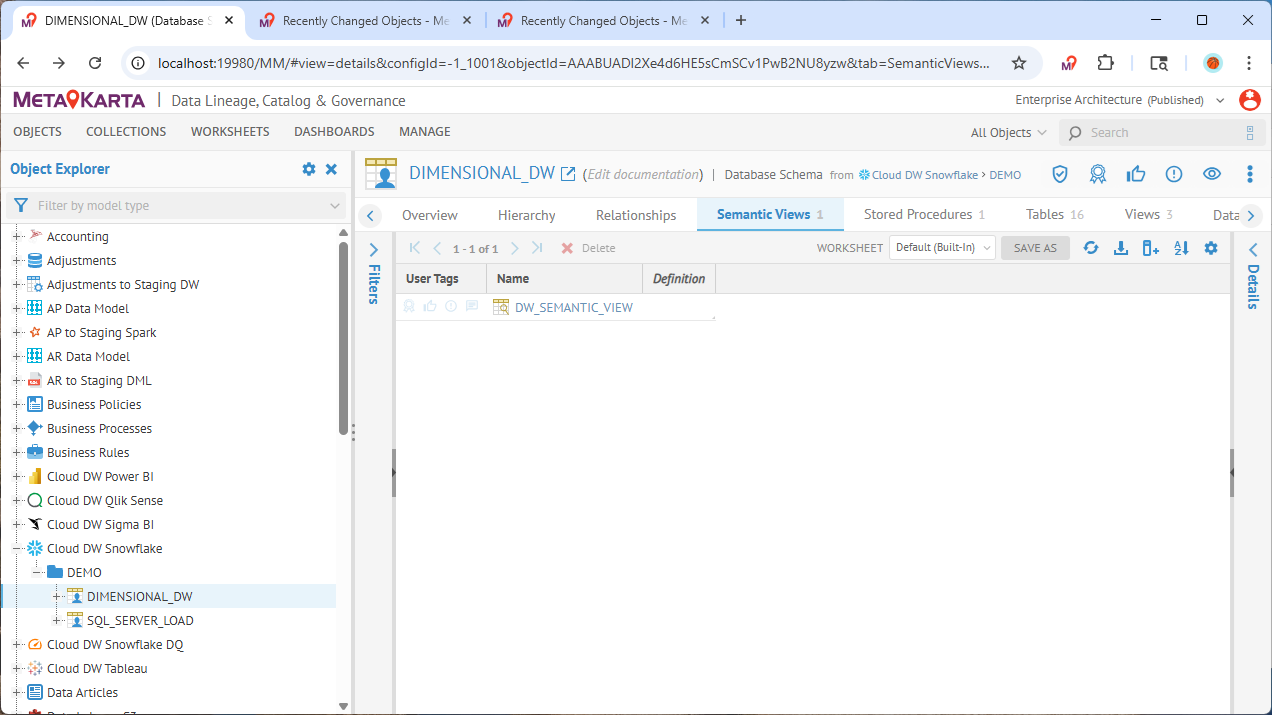
Task: Open the DASHBOARDS menu
Action: (334, 132)
